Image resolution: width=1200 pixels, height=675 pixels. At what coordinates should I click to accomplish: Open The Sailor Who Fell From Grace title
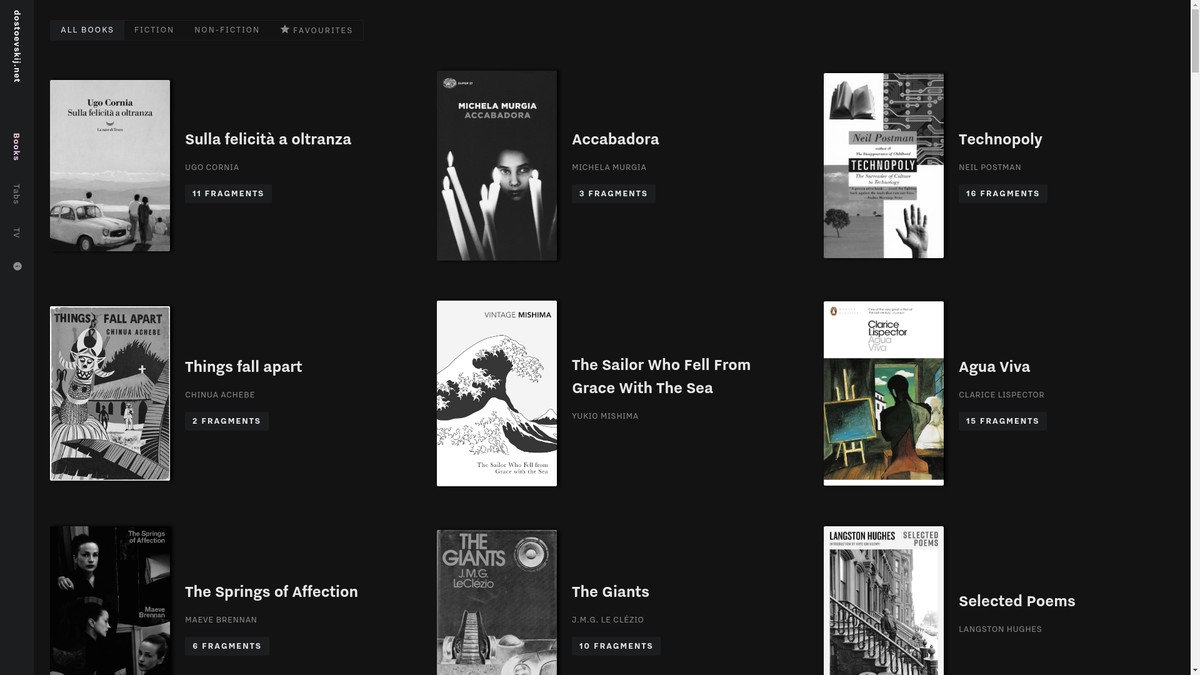[661, 376]
